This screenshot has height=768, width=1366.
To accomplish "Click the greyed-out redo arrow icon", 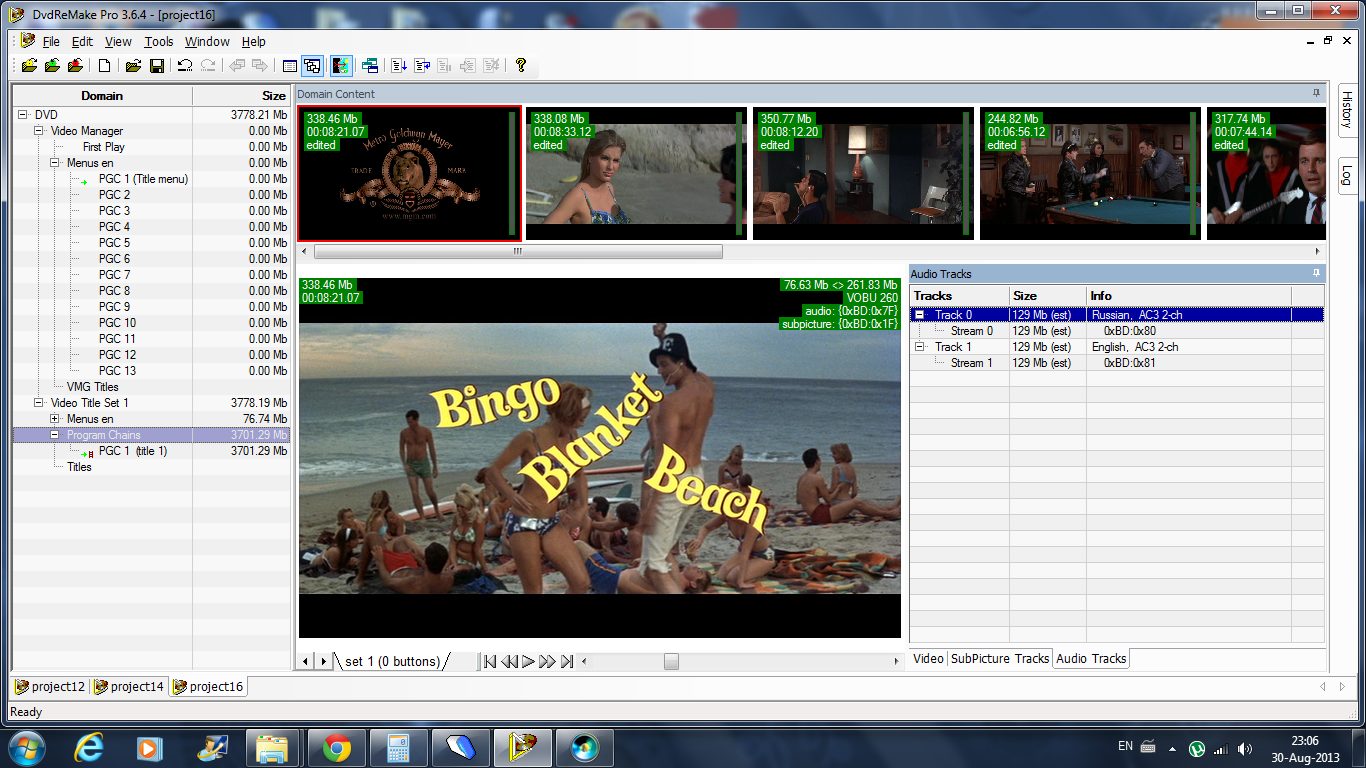I will (208, 66).
